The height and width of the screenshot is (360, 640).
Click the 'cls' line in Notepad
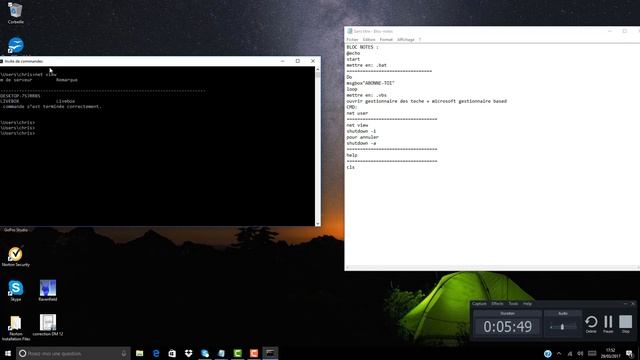coord(351,167)
